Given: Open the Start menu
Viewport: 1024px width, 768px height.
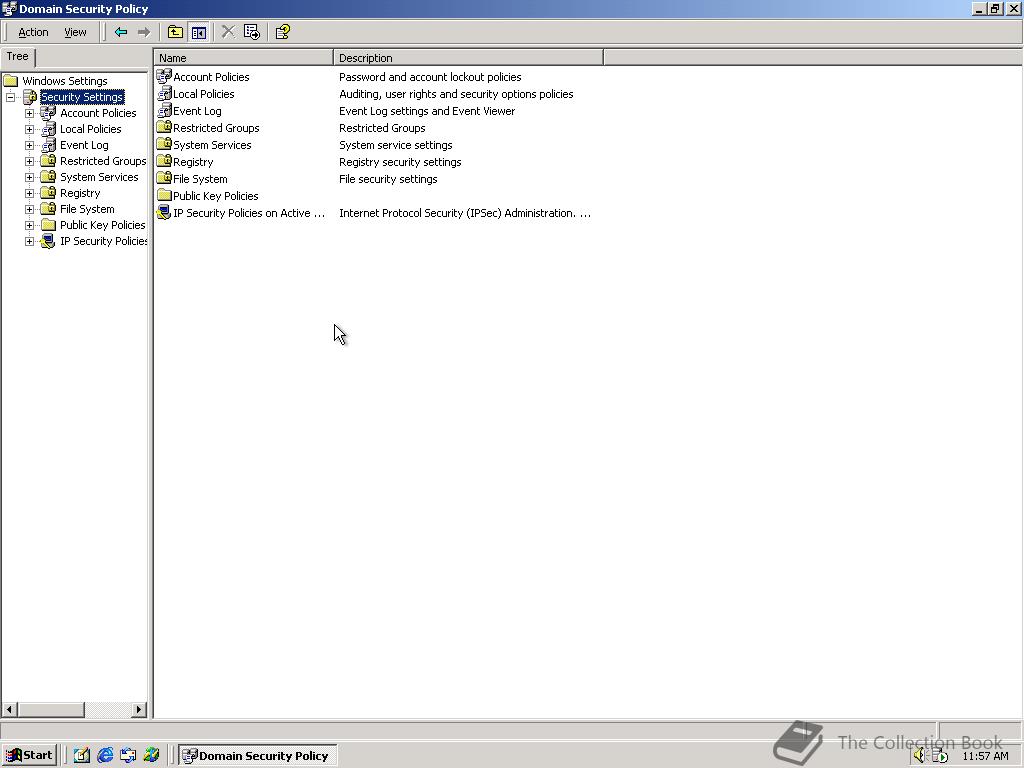Looking at the screenshot, I should (29, 756).
